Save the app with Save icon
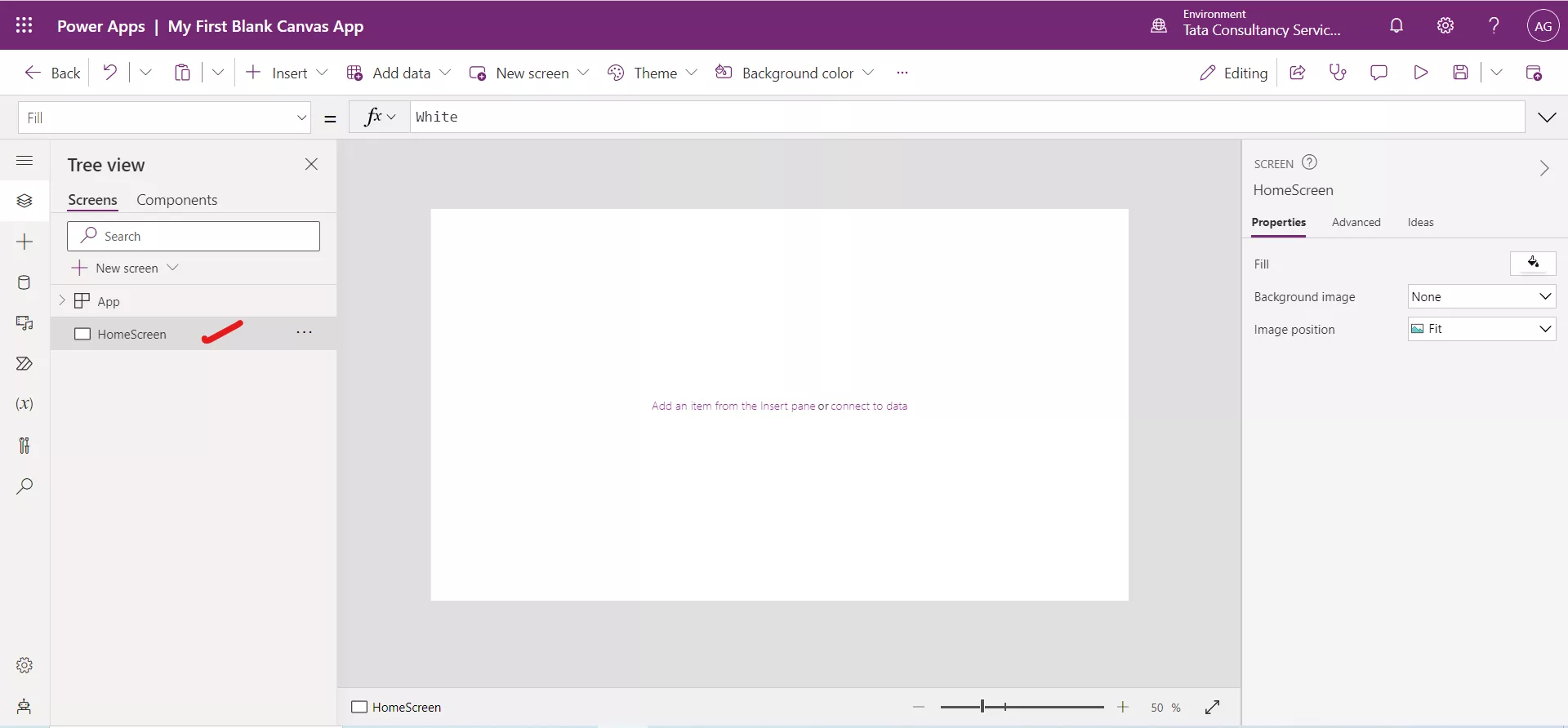Image resolution: width=1568 pixels, height=728 pixels. 1460,73
